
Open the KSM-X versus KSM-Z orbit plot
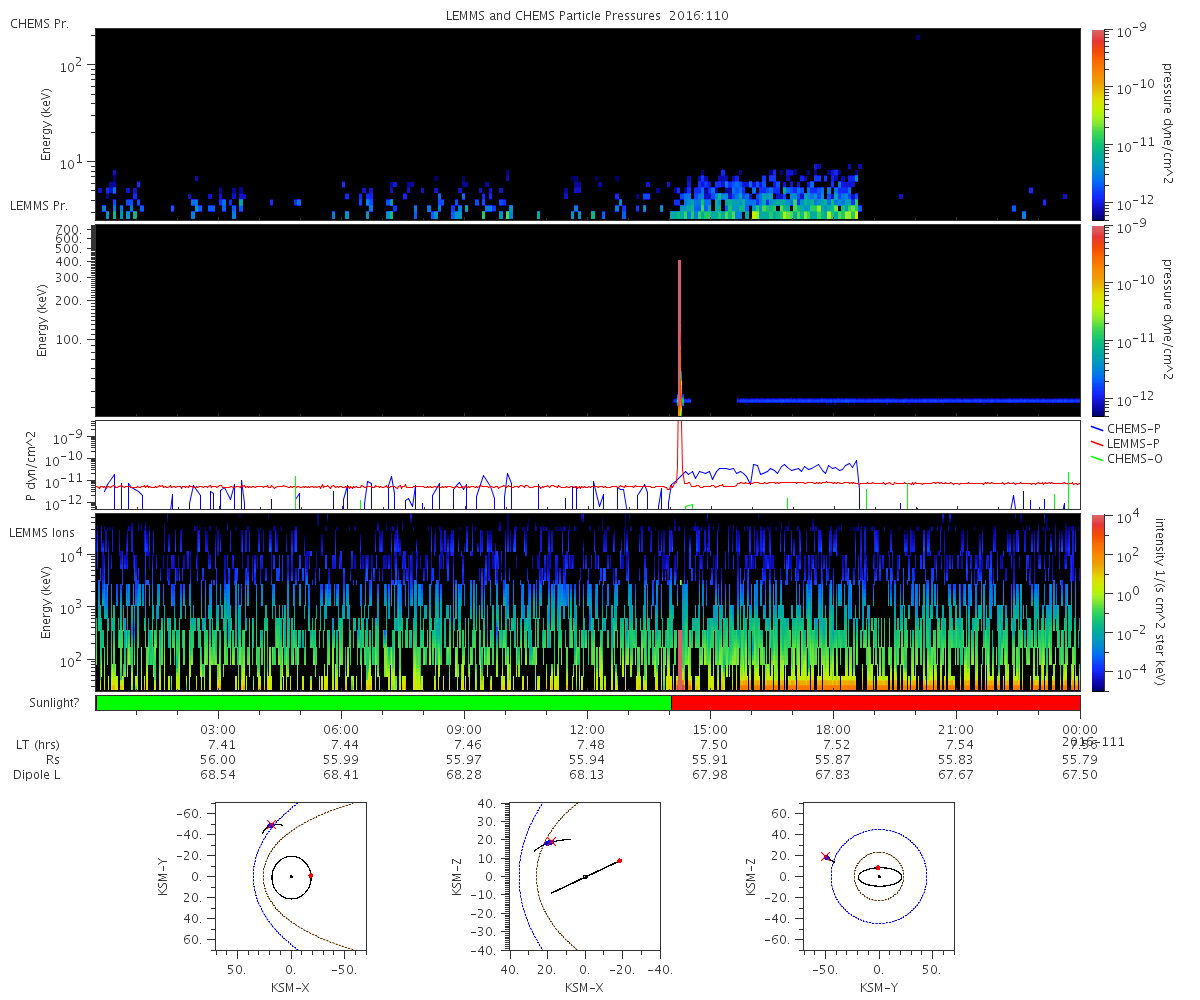584,876
